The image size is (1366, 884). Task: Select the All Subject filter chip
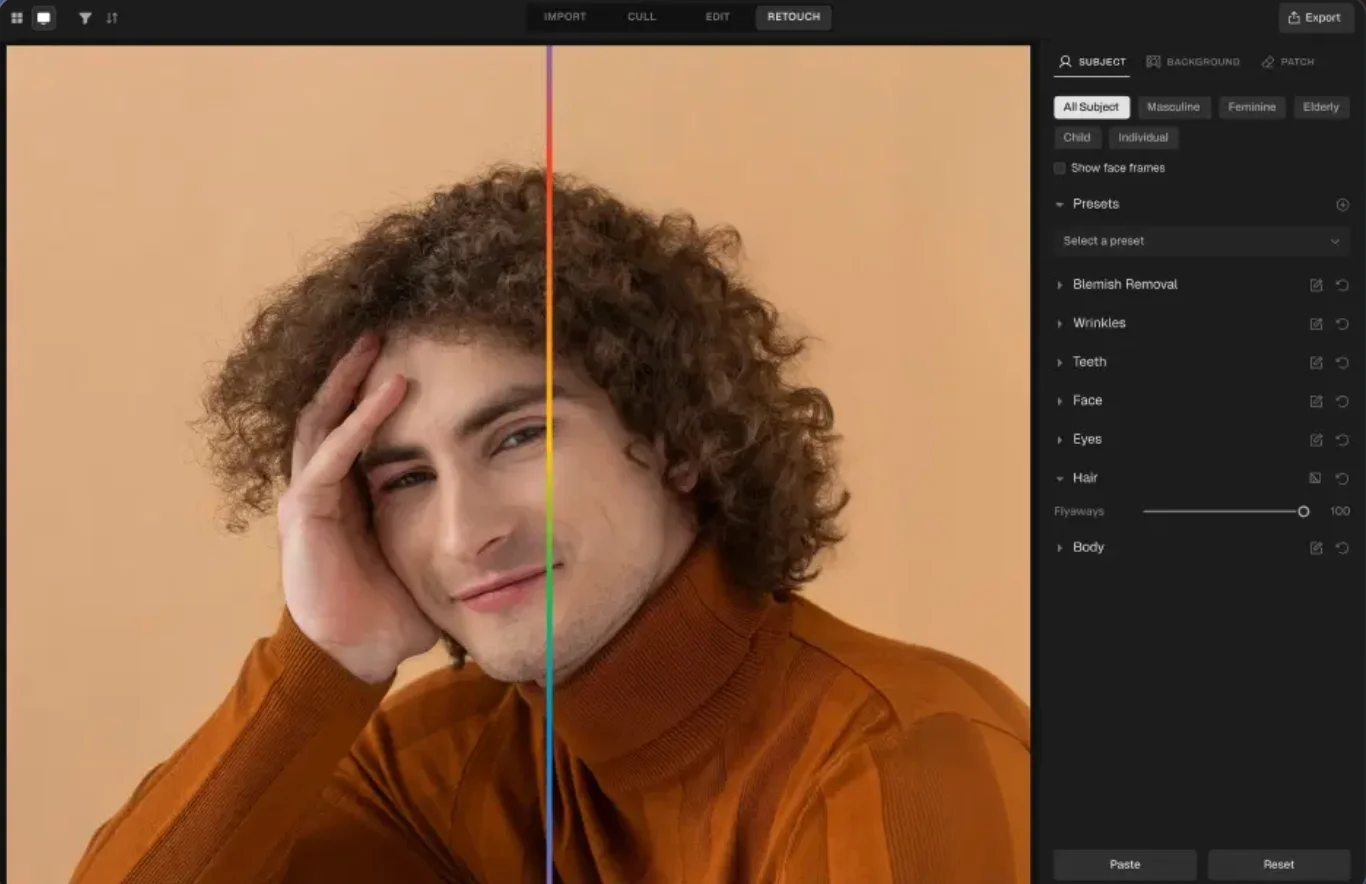[1091, 107]
